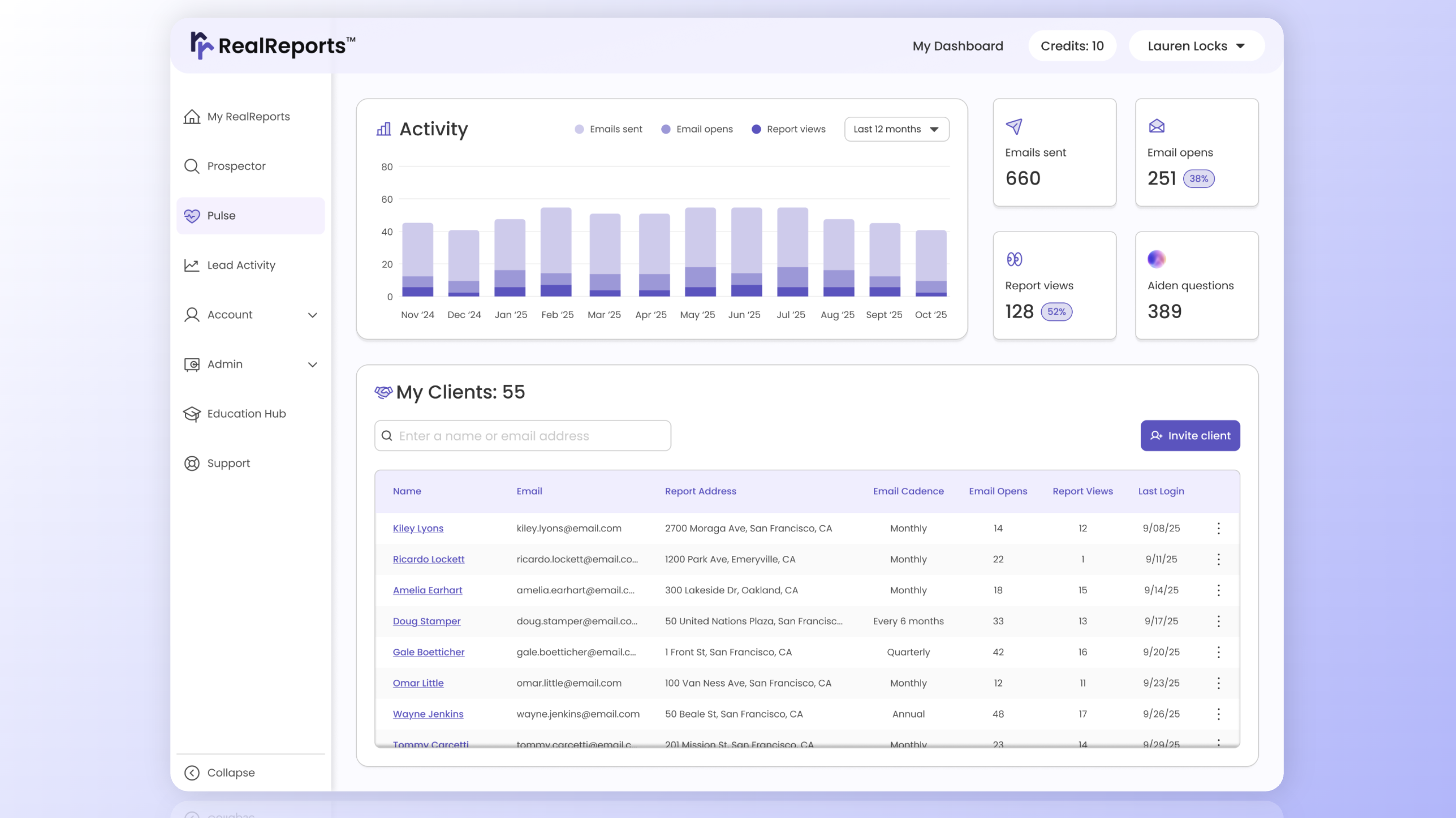Collapse the sidebar with arrow icon
Viewport: 1456px width, 818px height.
click(x=192, y=773)
